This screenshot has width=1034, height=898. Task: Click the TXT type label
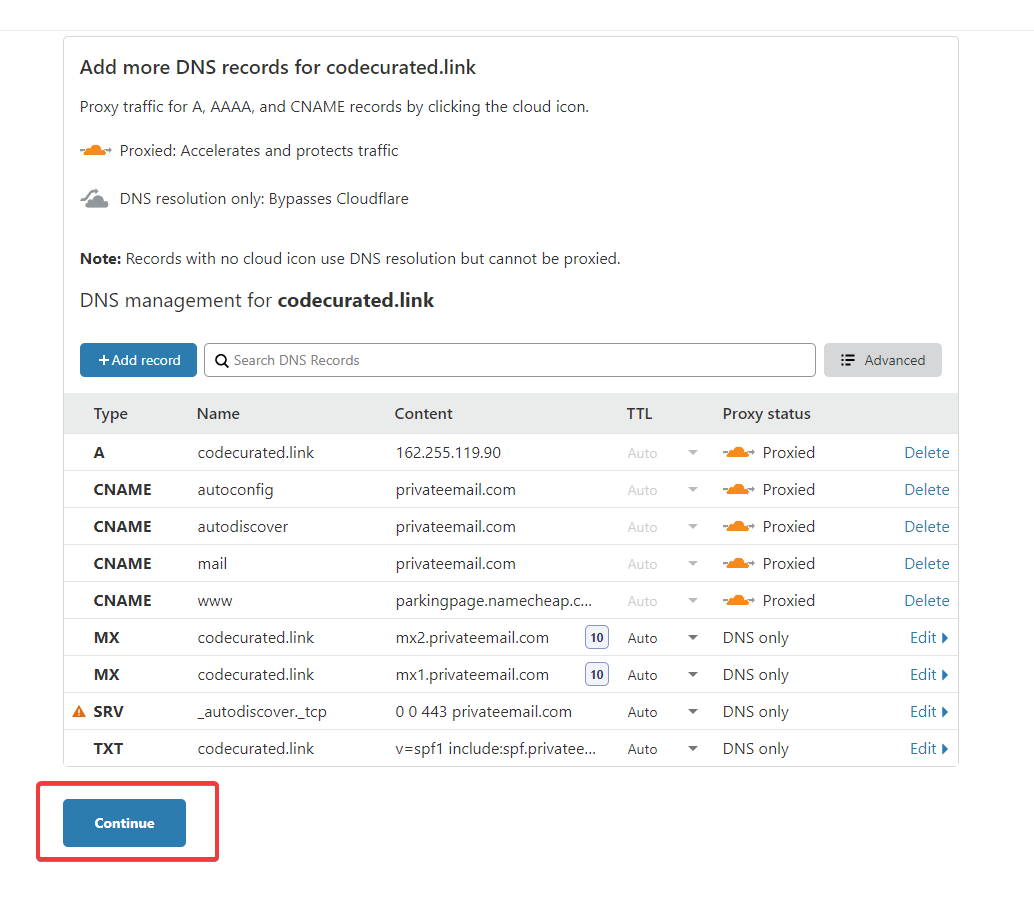pyautogui.click(x=108, y=748)
